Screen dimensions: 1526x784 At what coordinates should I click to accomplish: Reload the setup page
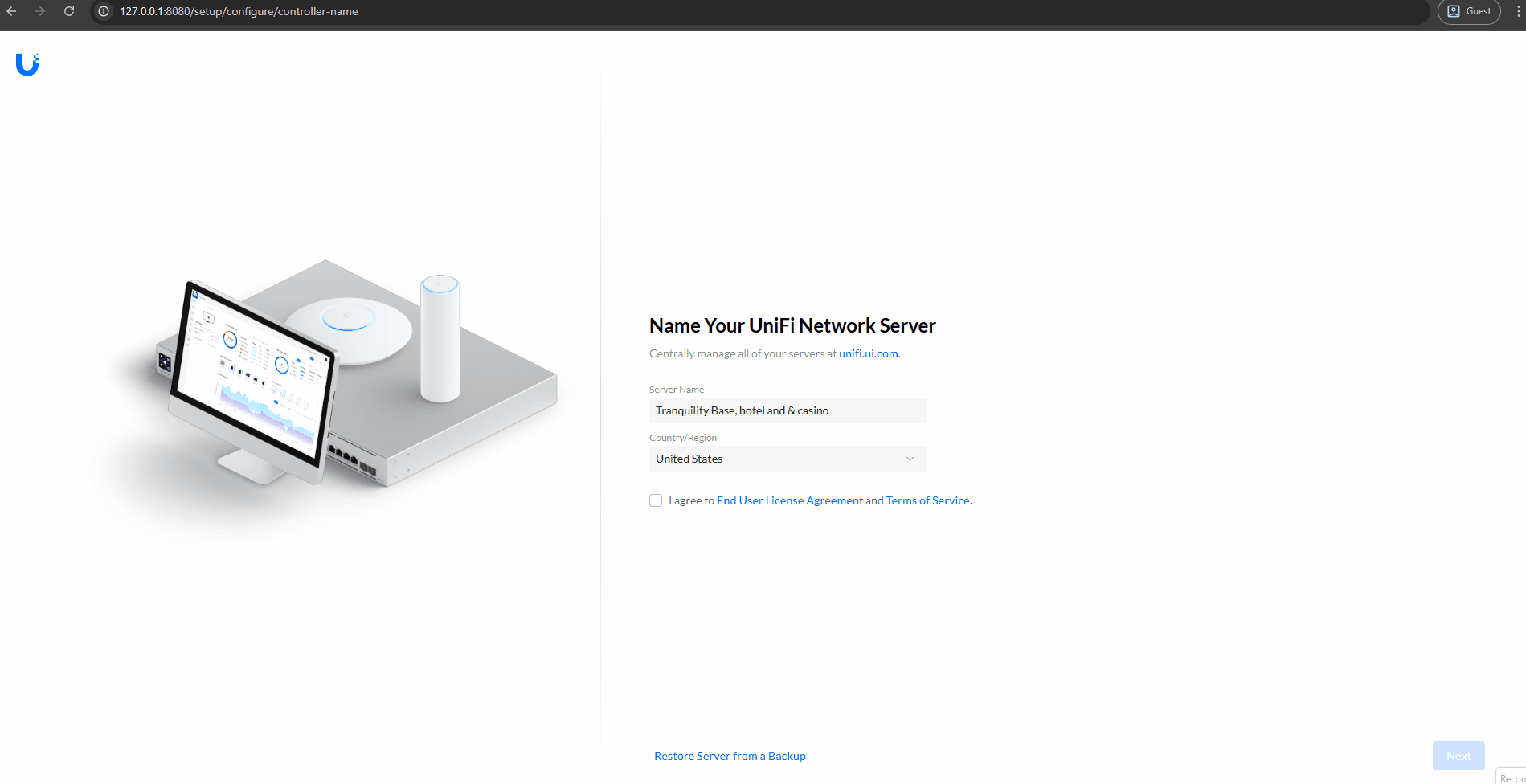coord(69,11)
